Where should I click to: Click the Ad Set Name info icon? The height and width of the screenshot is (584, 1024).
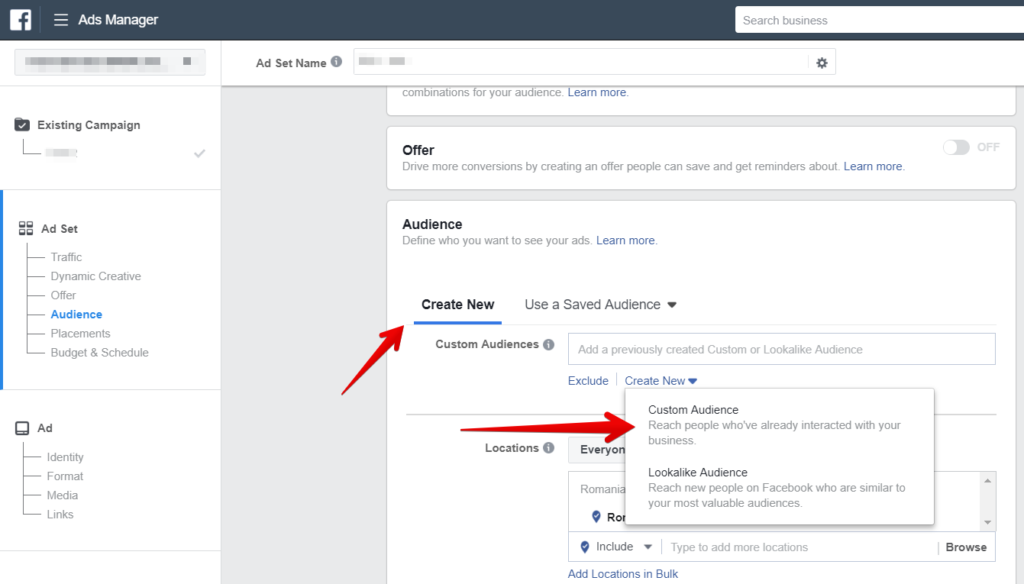pyautogui.click(x=336, y=61)
